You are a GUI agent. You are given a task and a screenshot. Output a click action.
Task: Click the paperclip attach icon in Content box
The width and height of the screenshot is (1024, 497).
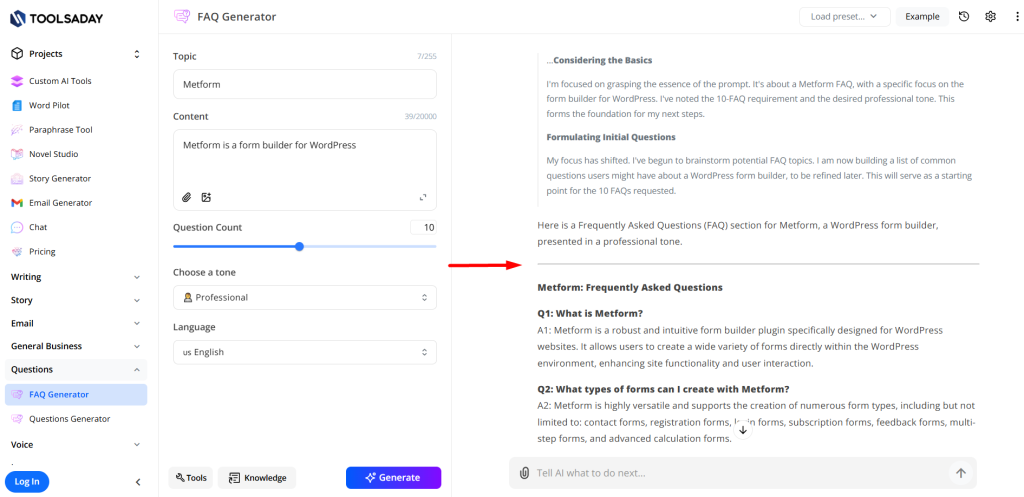pyautogui.click(x=187, y=197)
